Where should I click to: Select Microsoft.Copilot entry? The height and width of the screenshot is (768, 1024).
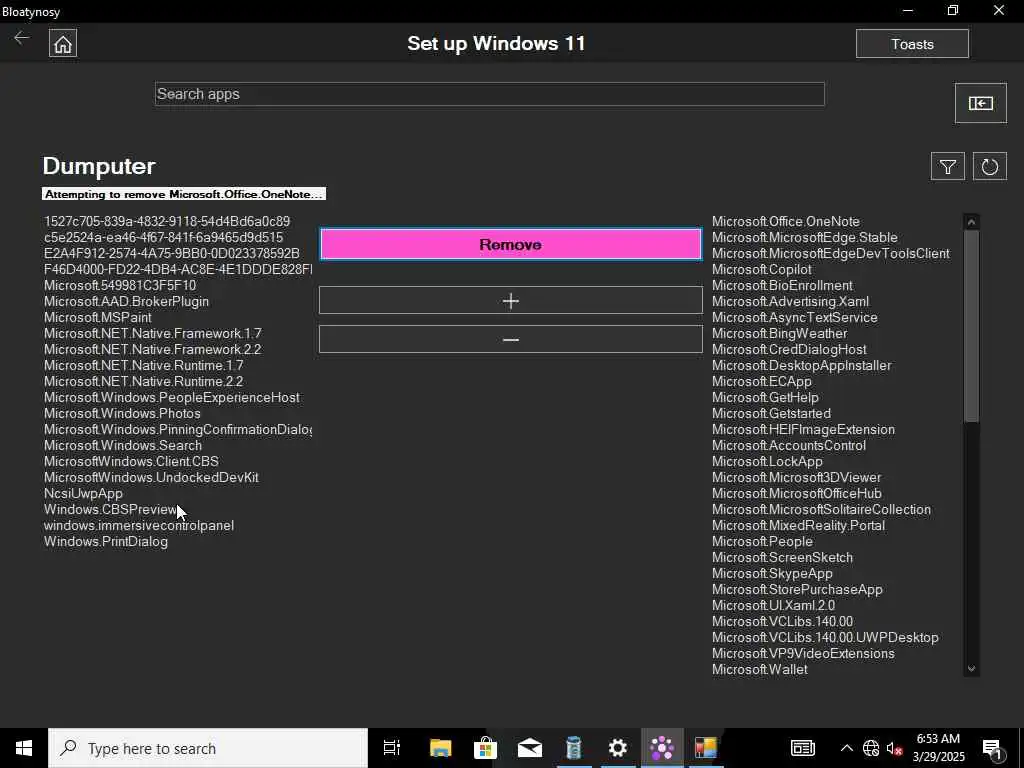(x=761, y=270)
